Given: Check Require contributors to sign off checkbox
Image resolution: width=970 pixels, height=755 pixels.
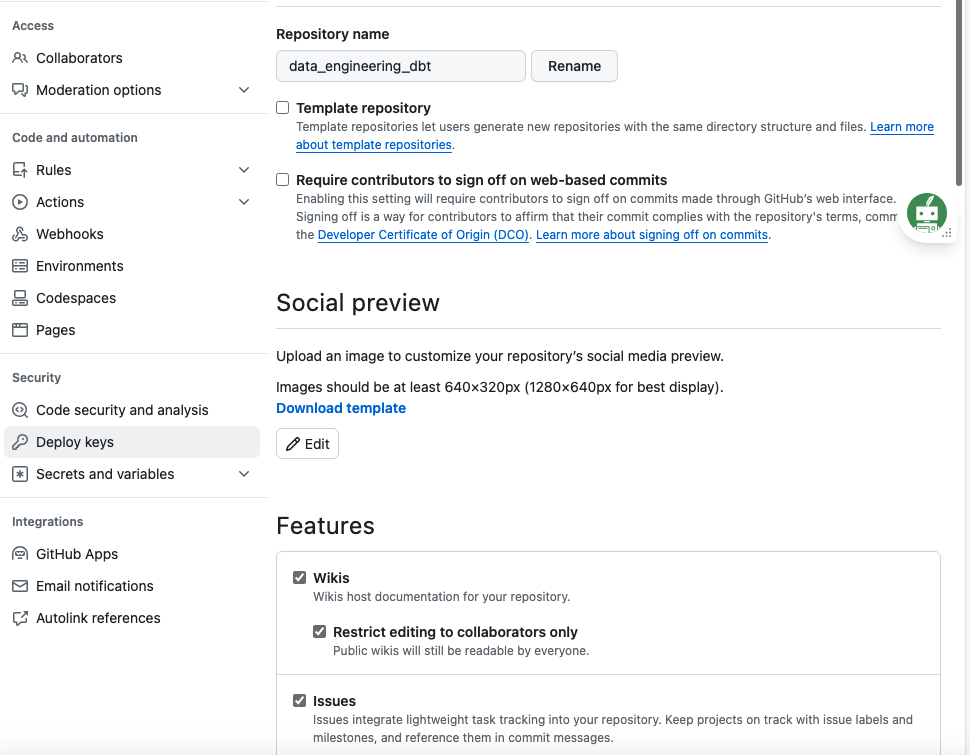Looking at the screenshot, I should [283, 180].
